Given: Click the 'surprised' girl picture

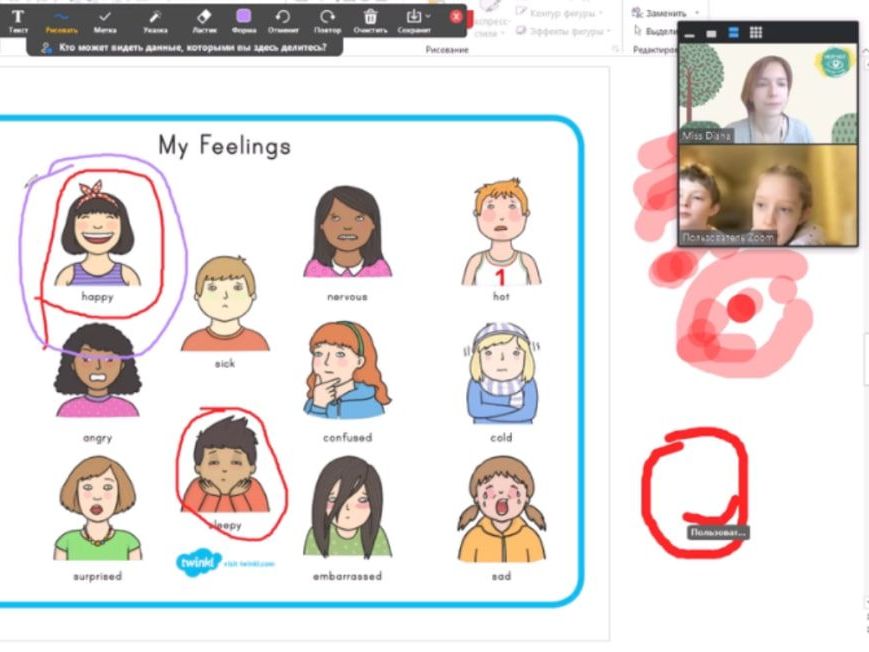Looking at the screenshot, I should [x=98, y=509].
